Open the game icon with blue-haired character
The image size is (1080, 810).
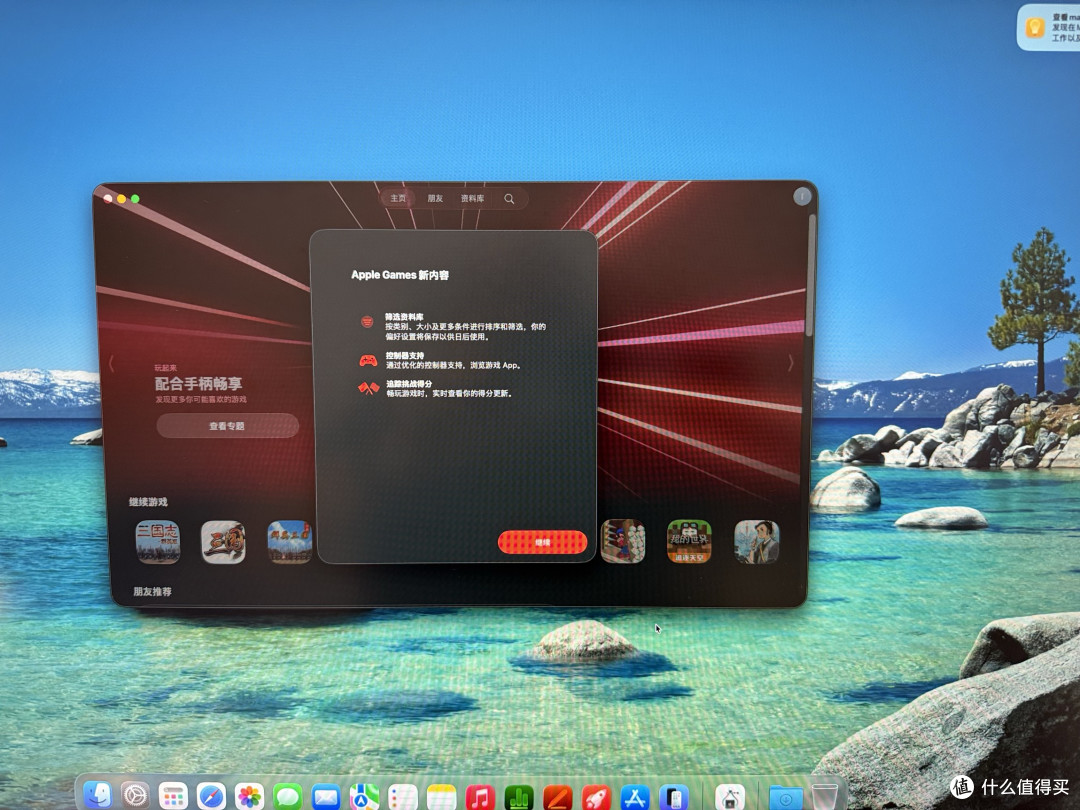(623, 541)
